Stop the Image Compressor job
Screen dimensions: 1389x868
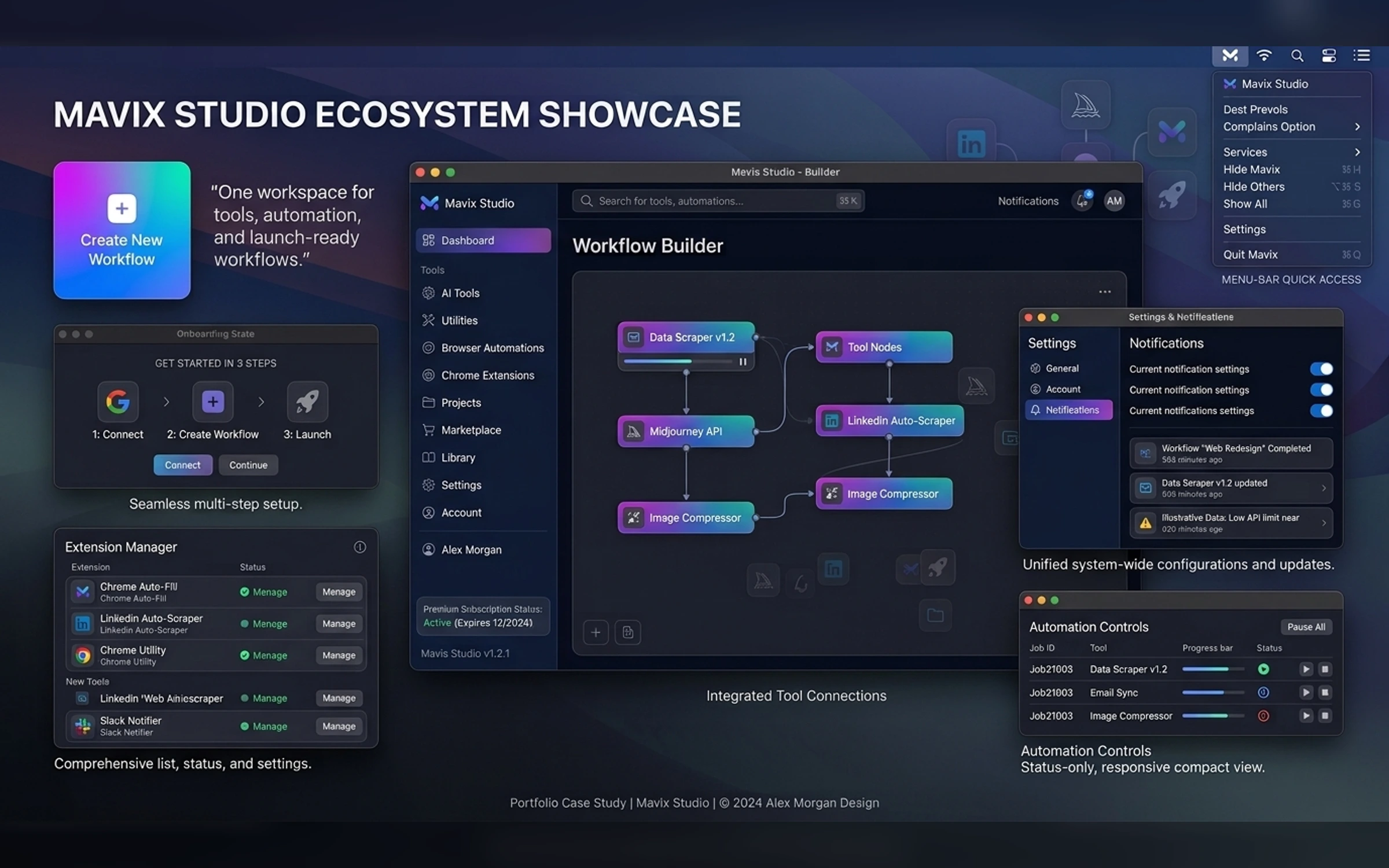(1325, 716)
